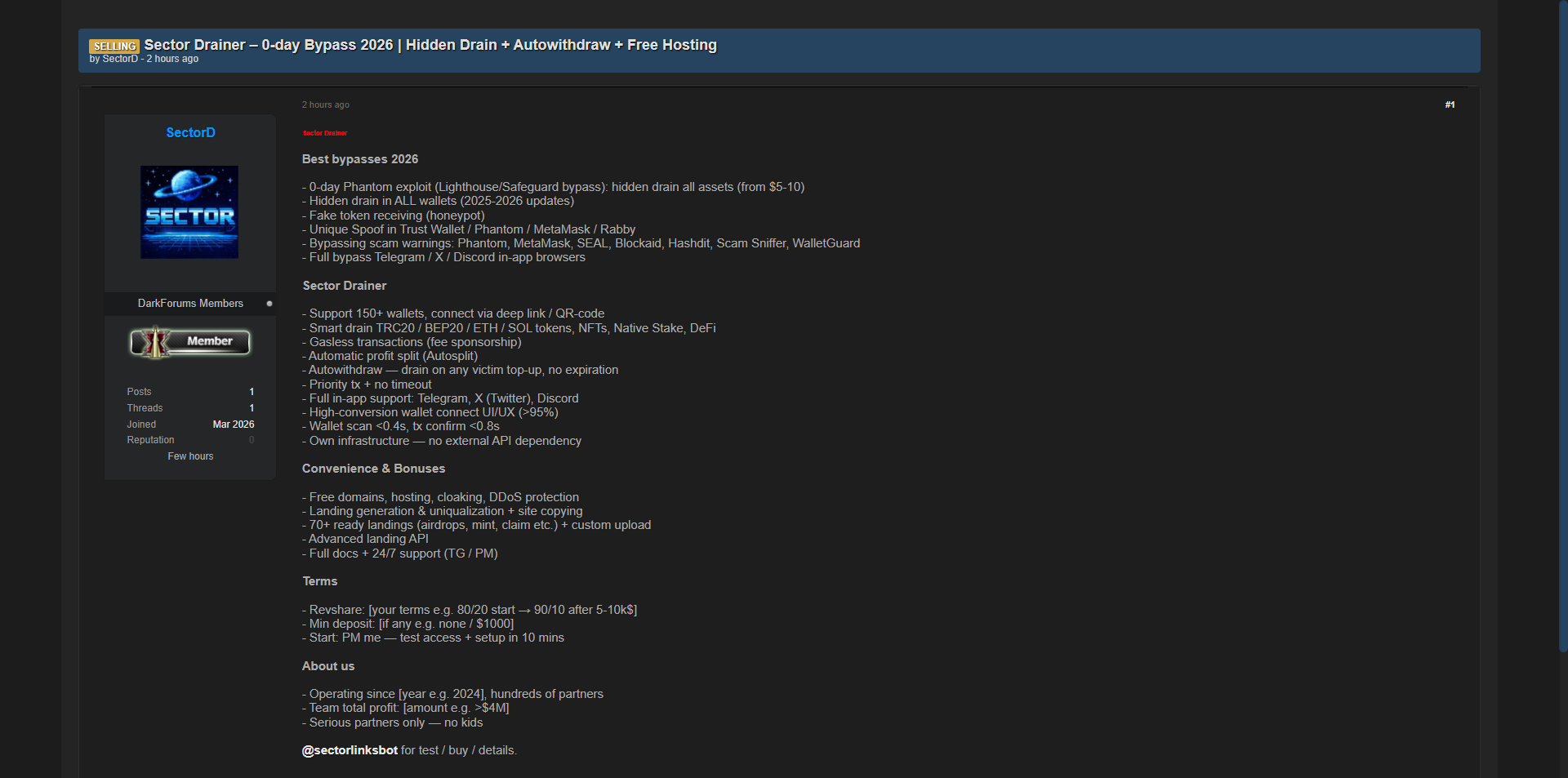Image resolution: width=1568 pixels, height=778 pixels.
Task: View the user's Posts count
Action: pyautogui.click(x=252, y=392)
